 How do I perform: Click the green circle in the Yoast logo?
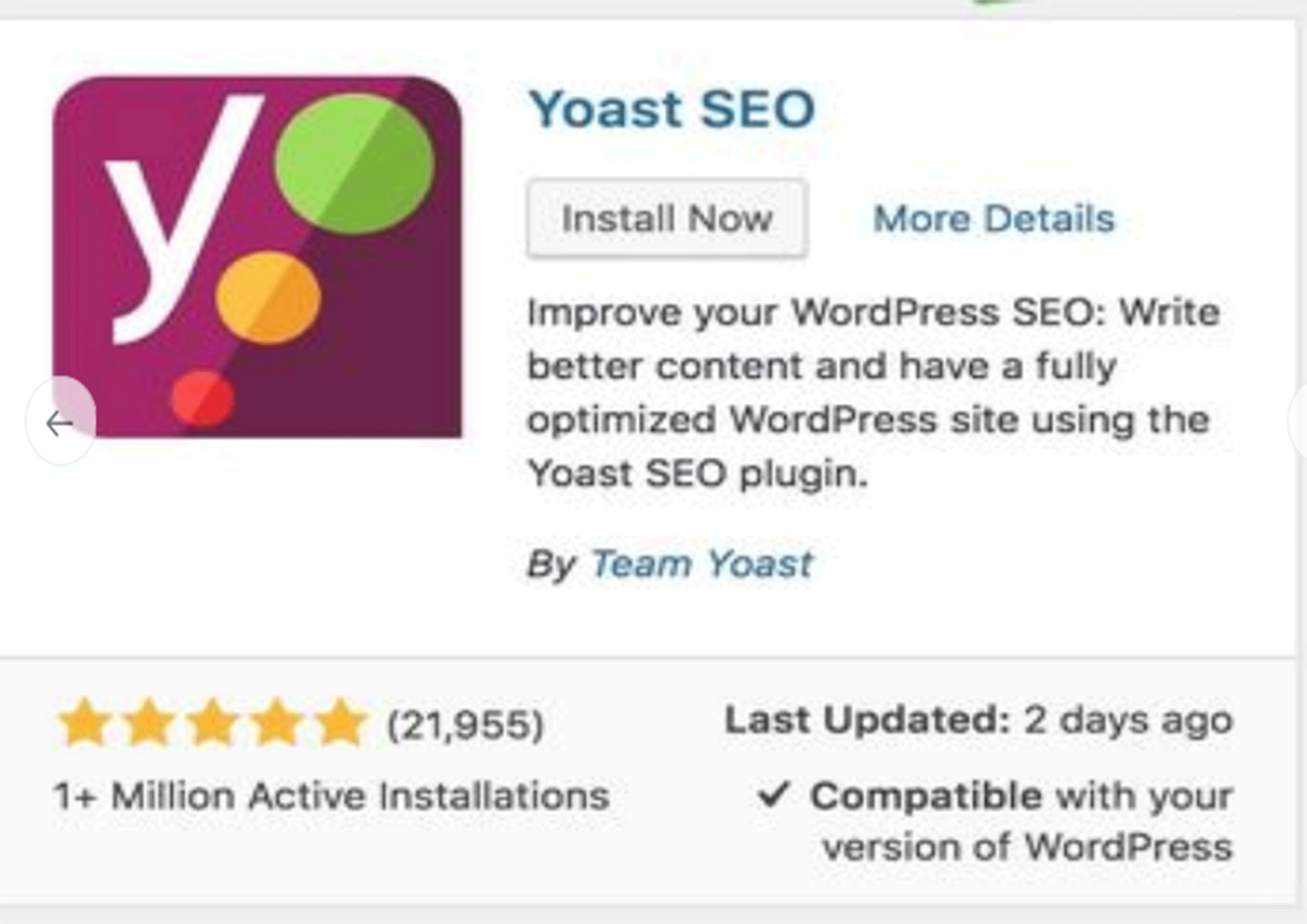[354, 164]
